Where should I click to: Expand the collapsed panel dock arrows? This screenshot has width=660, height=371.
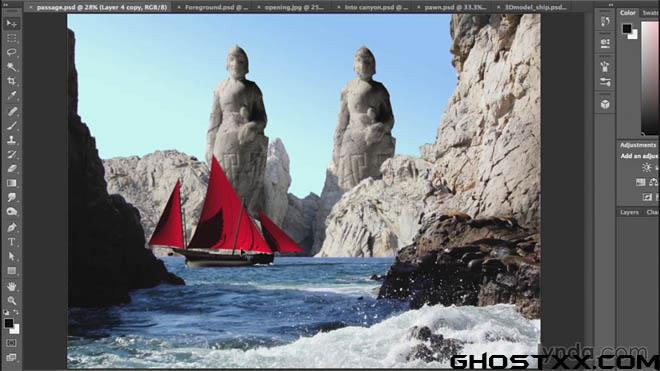[x=611, y=5]
